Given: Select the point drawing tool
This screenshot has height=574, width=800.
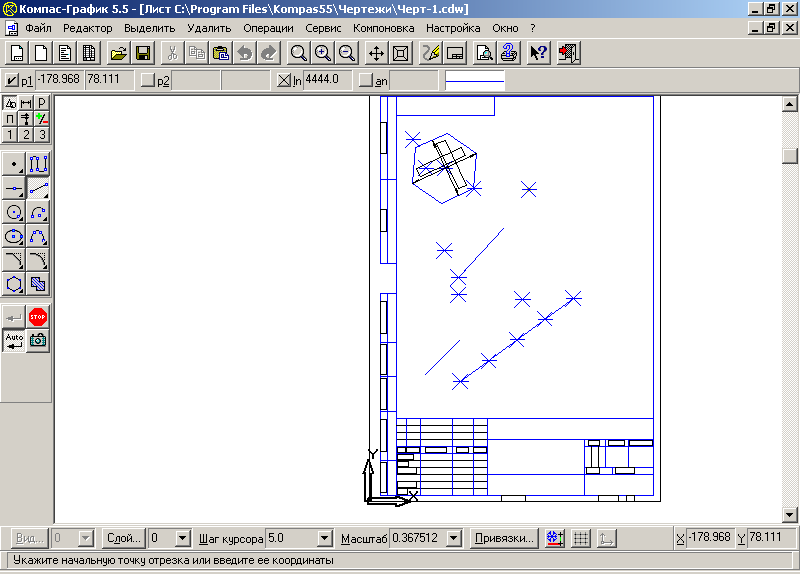Looking at the screenshot, I should tap(14, 164).
